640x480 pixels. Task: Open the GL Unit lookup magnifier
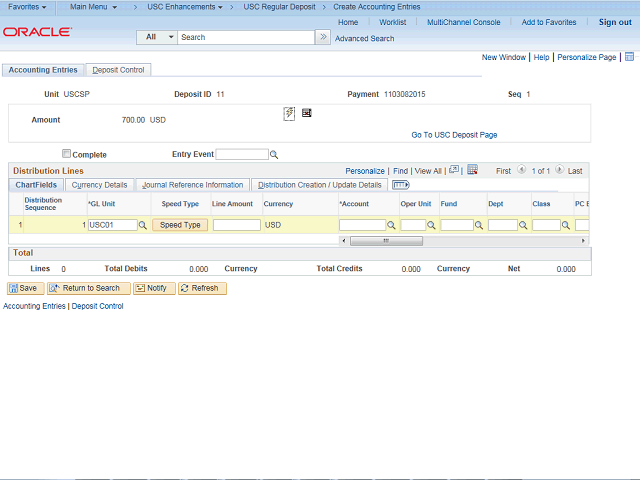click(x=143, y=225)
